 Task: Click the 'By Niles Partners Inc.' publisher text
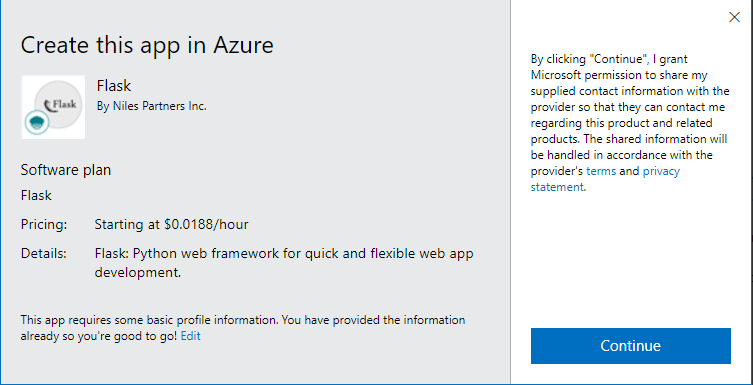[152, 106]
